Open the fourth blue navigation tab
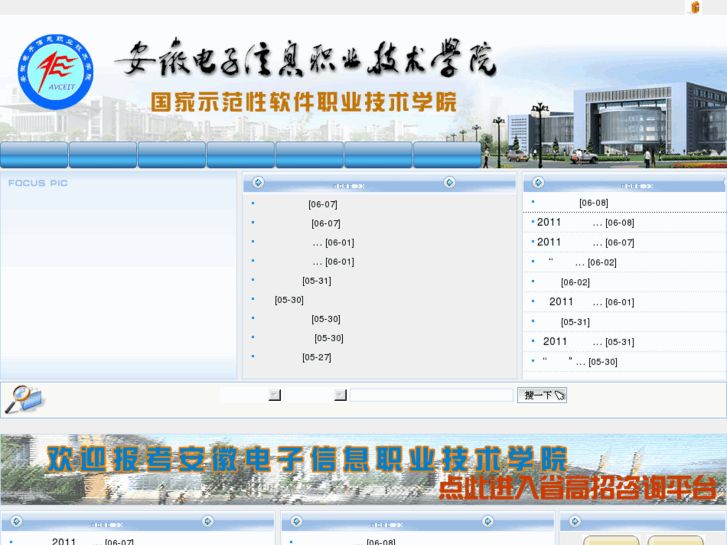 pyautogui.click(x=241, y=154)
